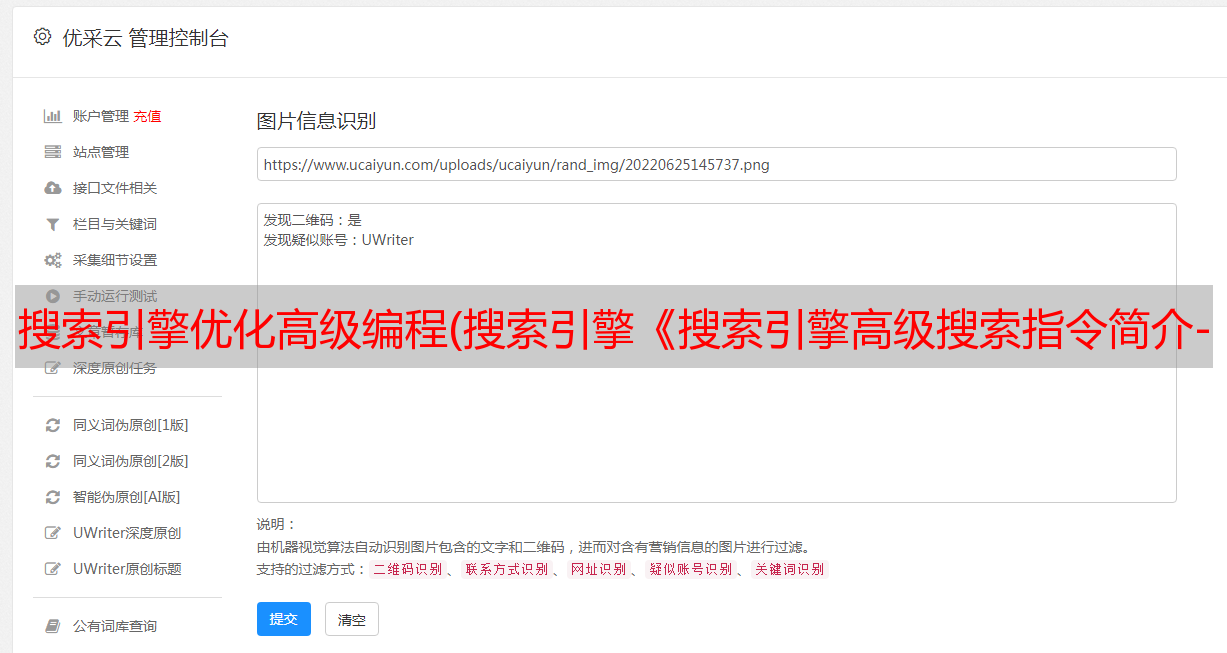Click the gears icon for 采集细节设置
This screenshot has width=1227, height=653.
pyautogui.click(x=53, y=260)
